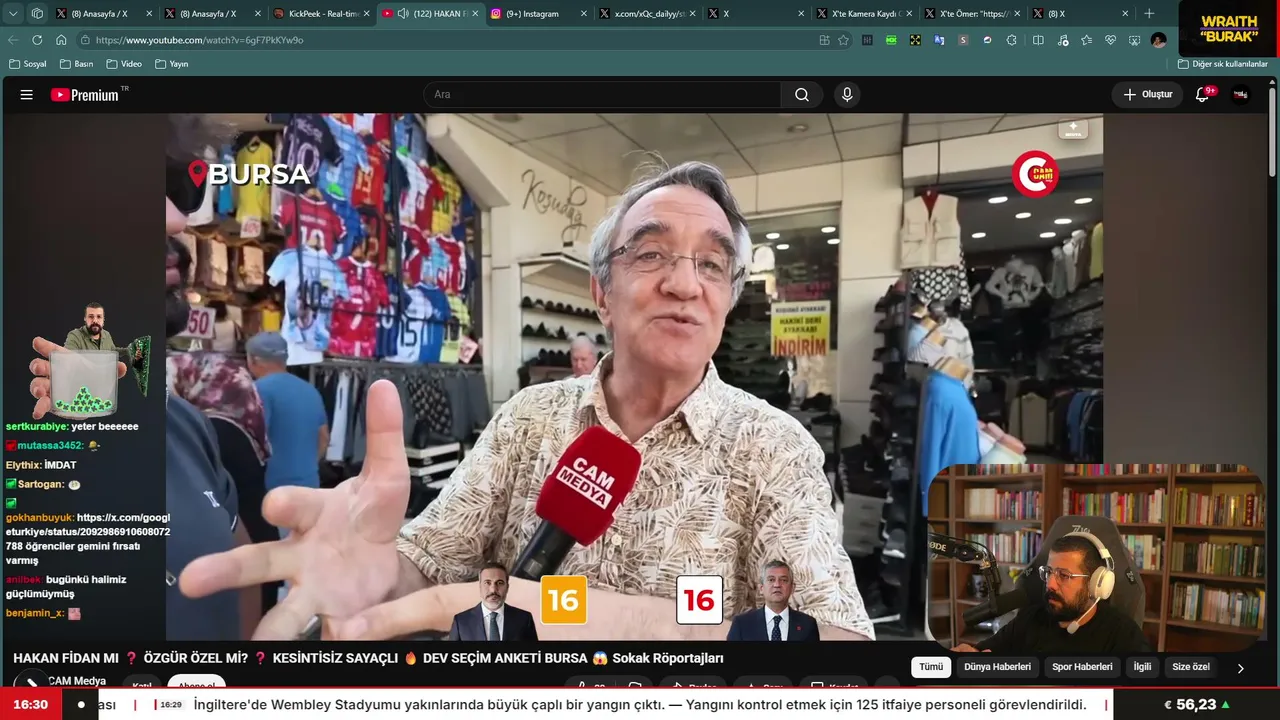This screenshot has width=1280, height=720.
Task: Open a new browser tab
Action: tap(1149, 14)
